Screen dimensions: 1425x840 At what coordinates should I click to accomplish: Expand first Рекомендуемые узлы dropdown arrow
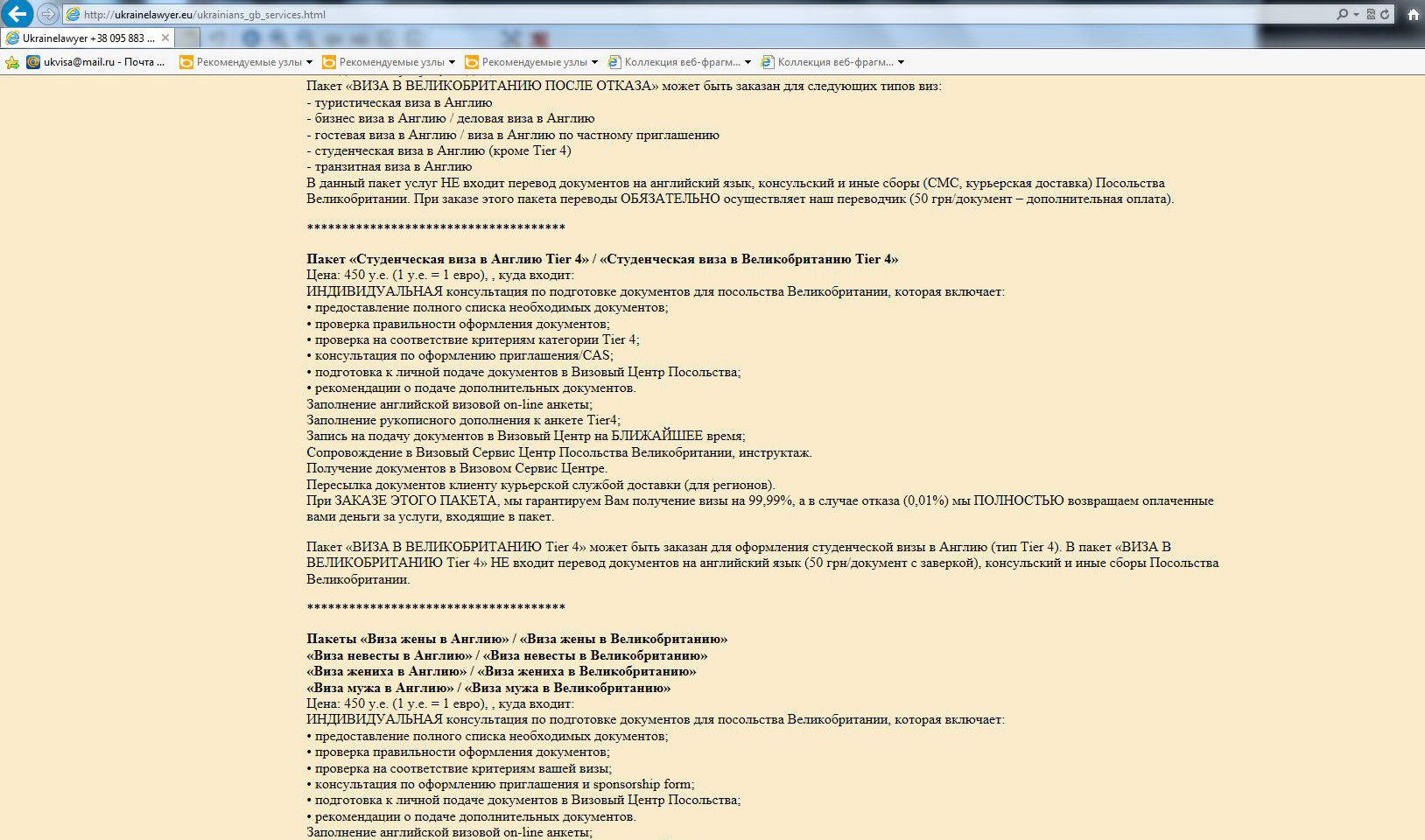pyautogui.click(x=309, y=62)
